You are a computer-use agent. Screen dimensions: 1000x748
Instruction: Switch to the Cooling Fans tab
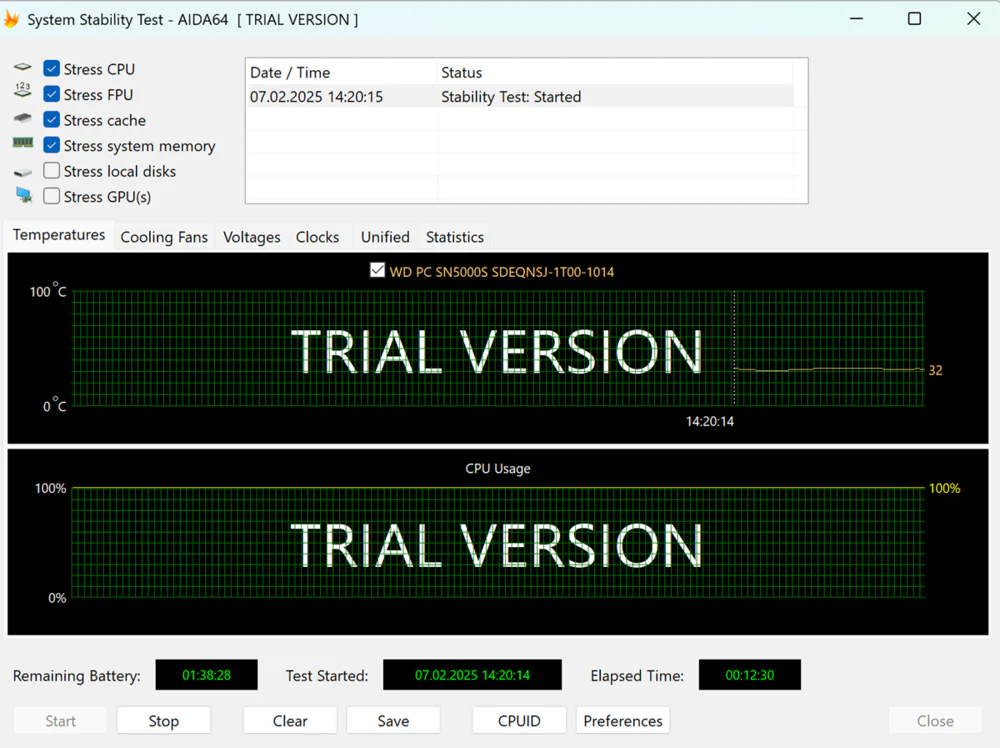point(164,237)
